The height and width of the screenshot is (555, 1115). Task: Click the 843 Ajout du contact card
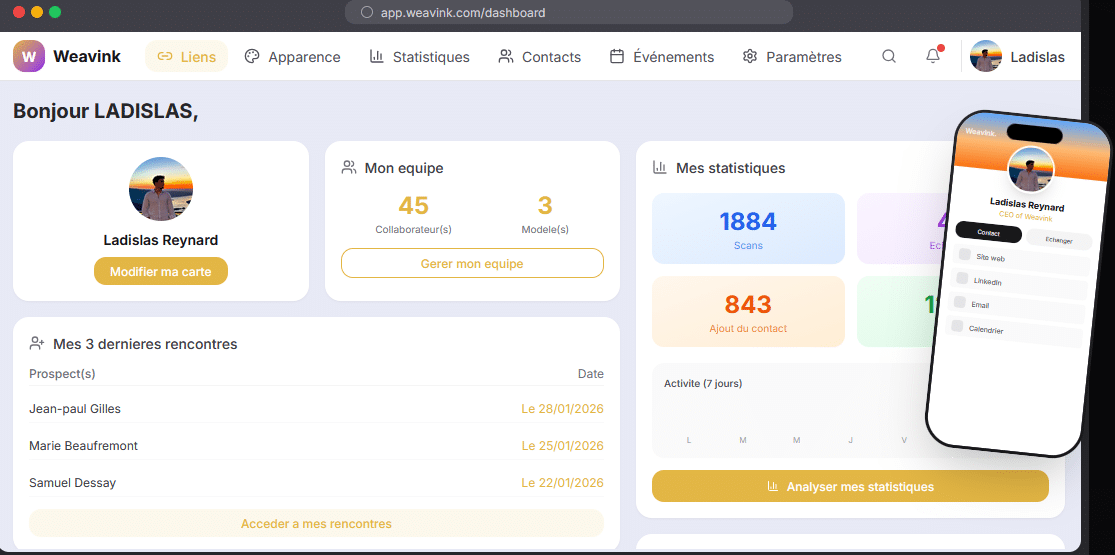748,312
